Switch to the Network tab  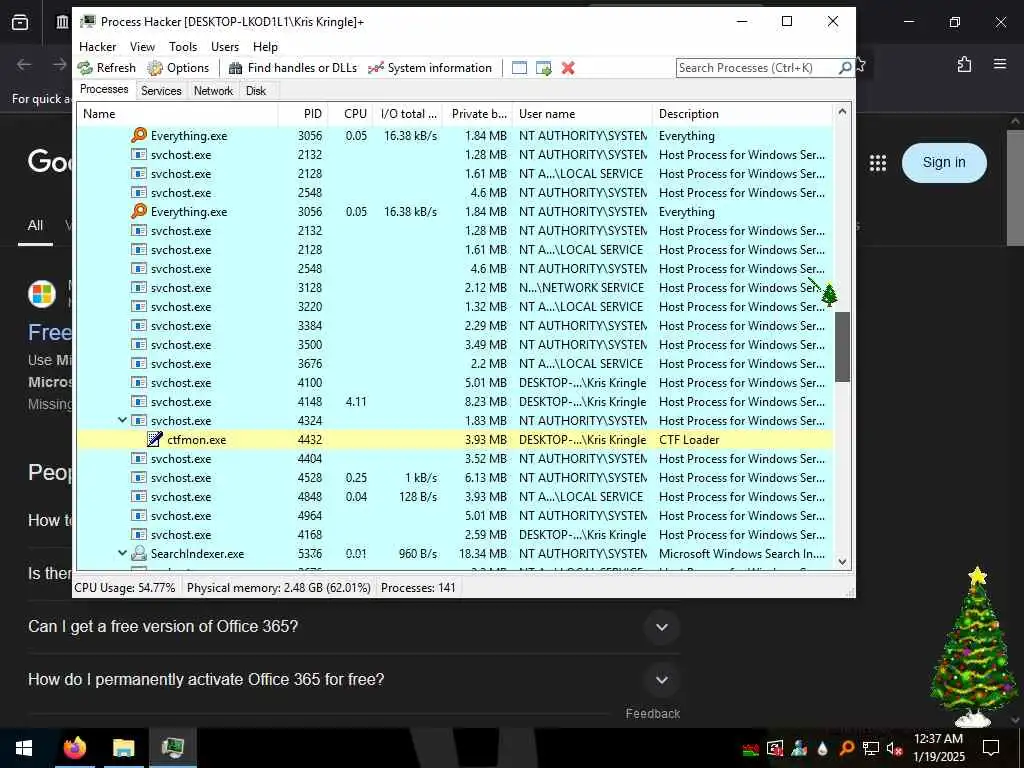tap(213, 91)
